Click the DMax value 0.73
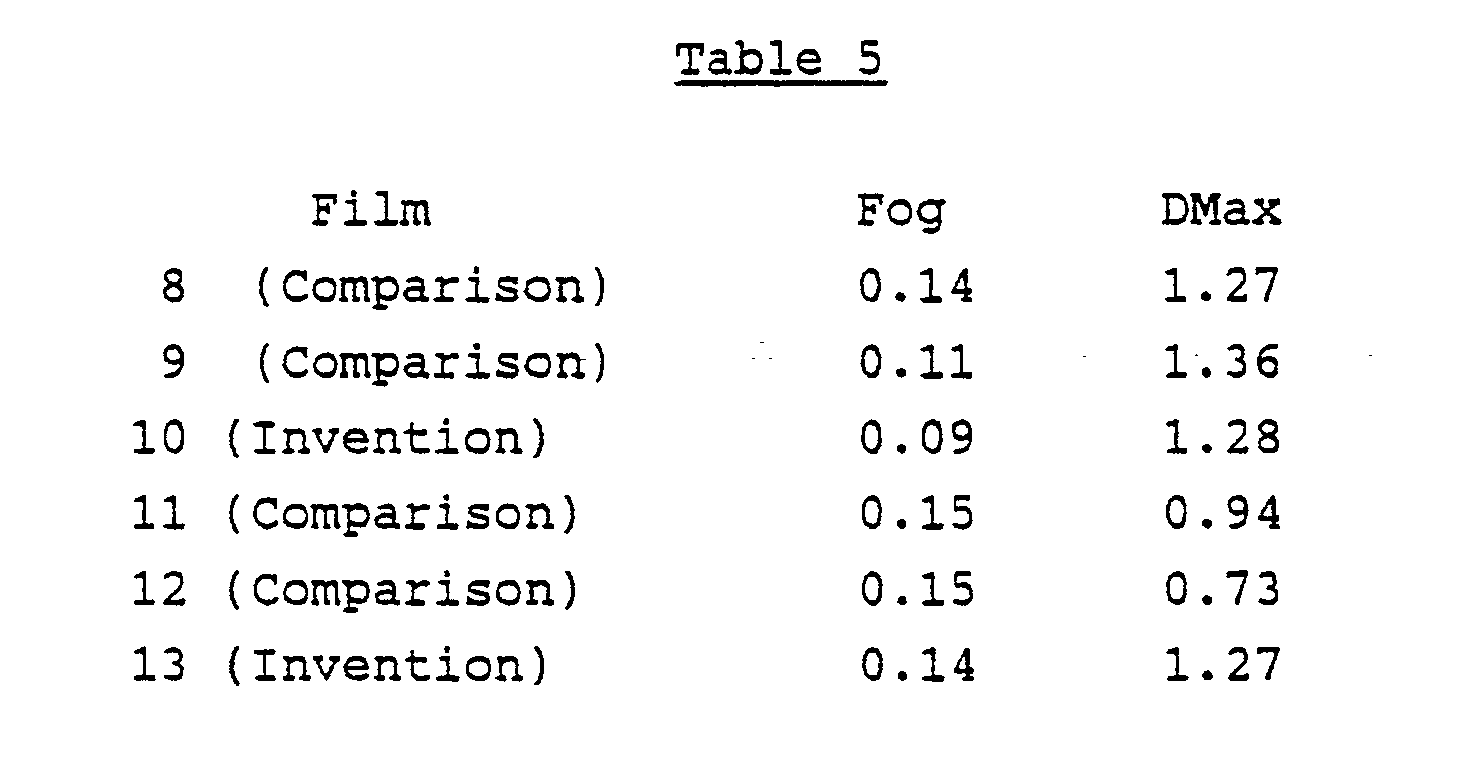Image resolution: width=1461 pixels, height=763 pixels. 1222,590
